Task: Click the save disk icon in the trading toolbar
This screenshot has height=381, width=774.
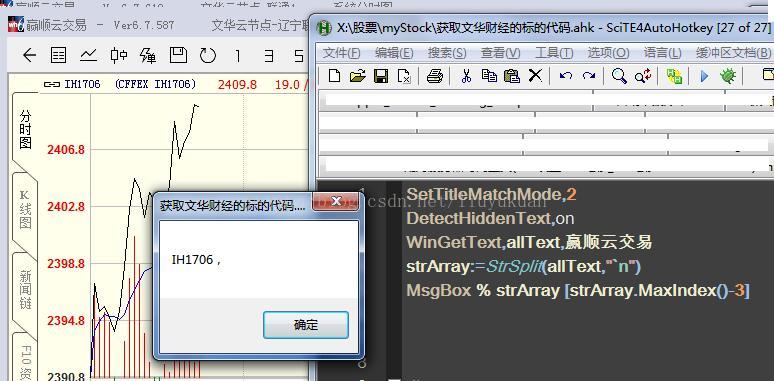Action: pyautogui.click(x=178, y=55)
